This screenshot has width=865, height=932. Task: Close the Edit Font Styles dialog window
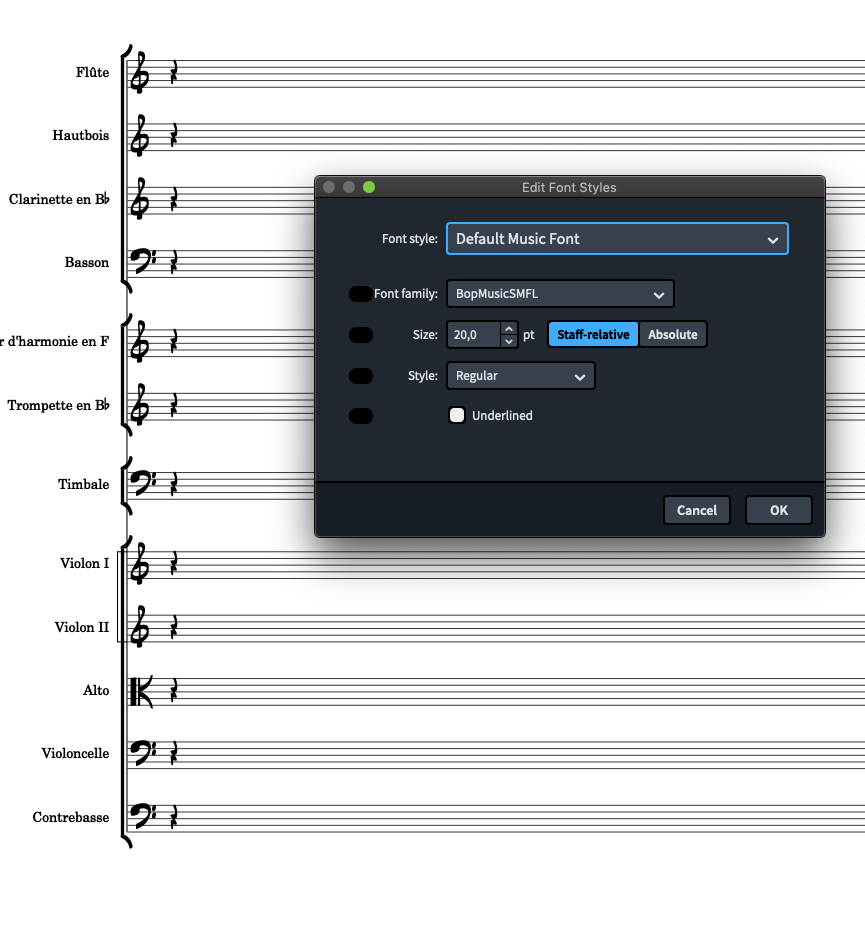pyautogui.click(x=329, y=187)
